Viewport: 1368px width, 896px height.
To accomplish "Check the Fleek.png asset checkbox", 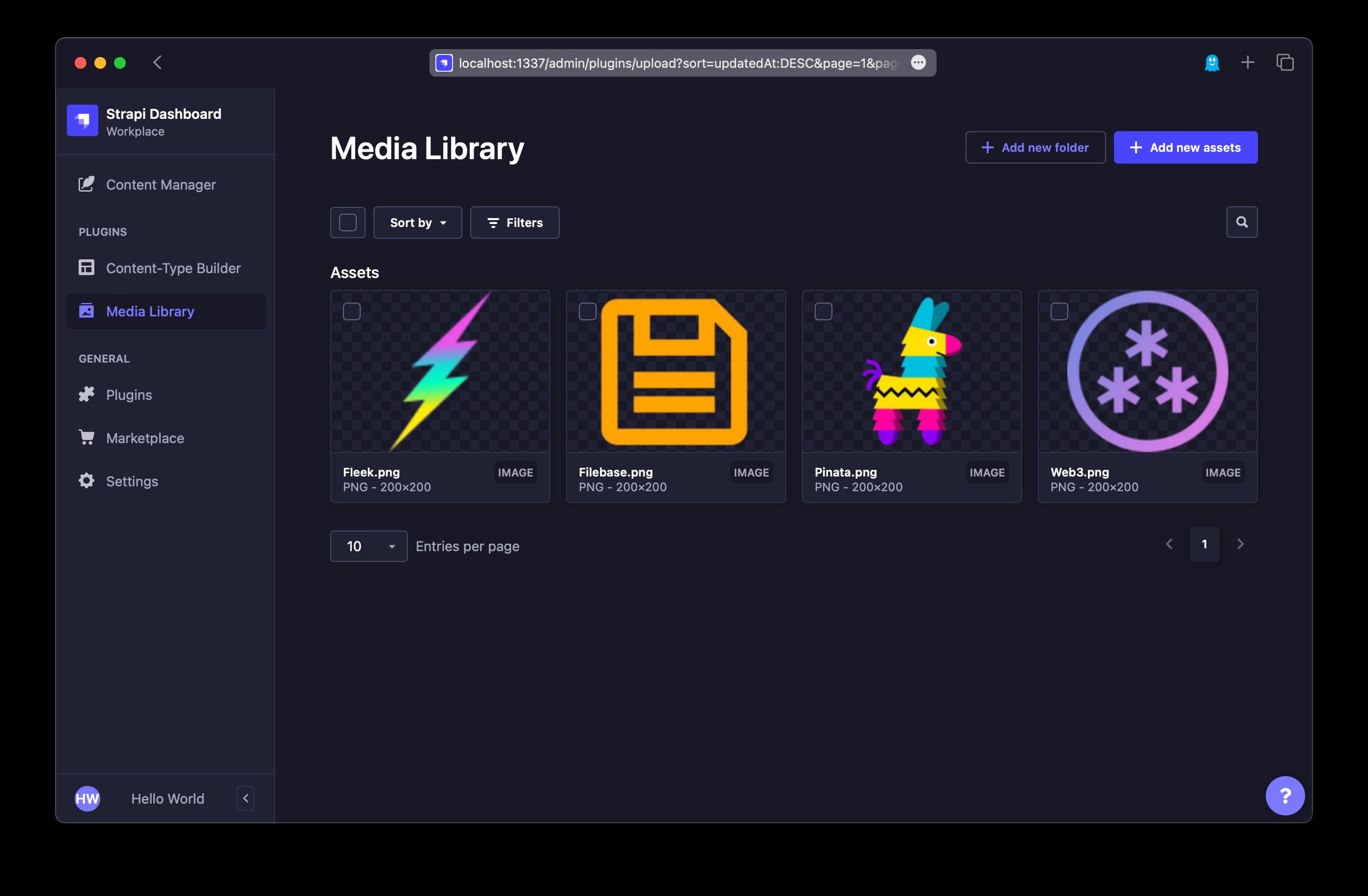I will 352,311.
